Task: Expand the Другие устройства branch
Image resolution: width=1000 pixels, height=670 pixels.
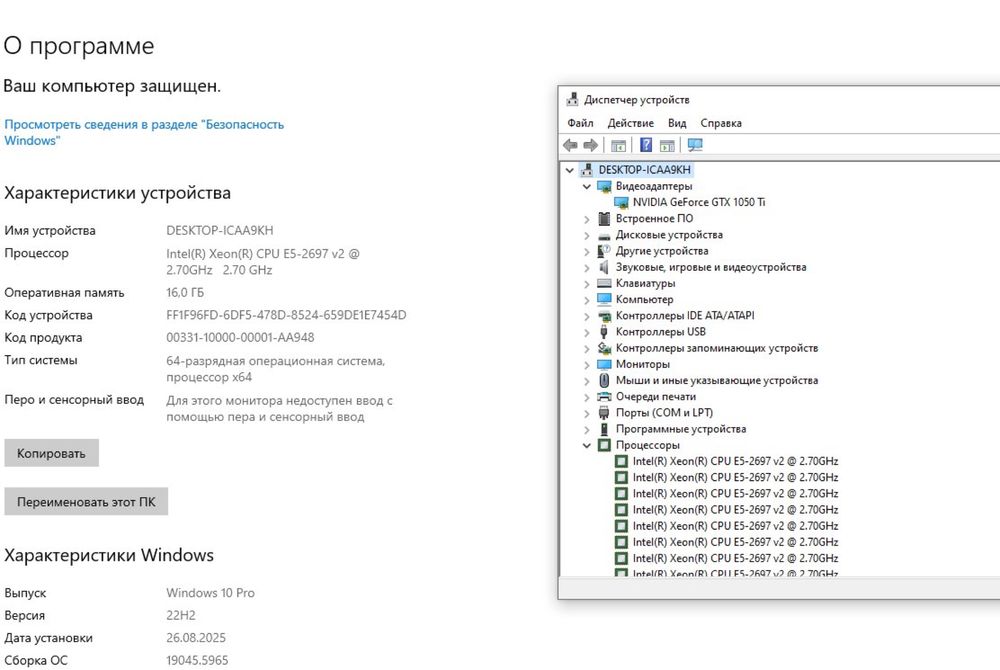Action: pyautogui.click(x=587, y=252)
